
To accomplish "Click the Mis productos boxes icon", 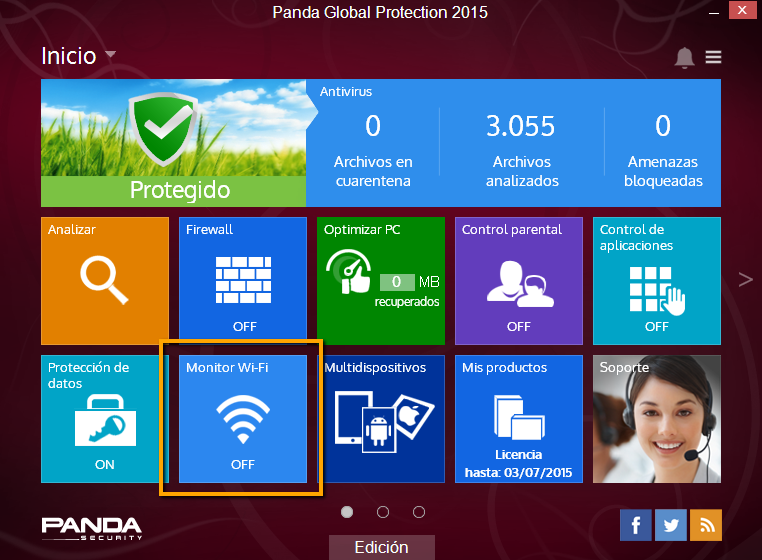I will [x=519, y=417].
